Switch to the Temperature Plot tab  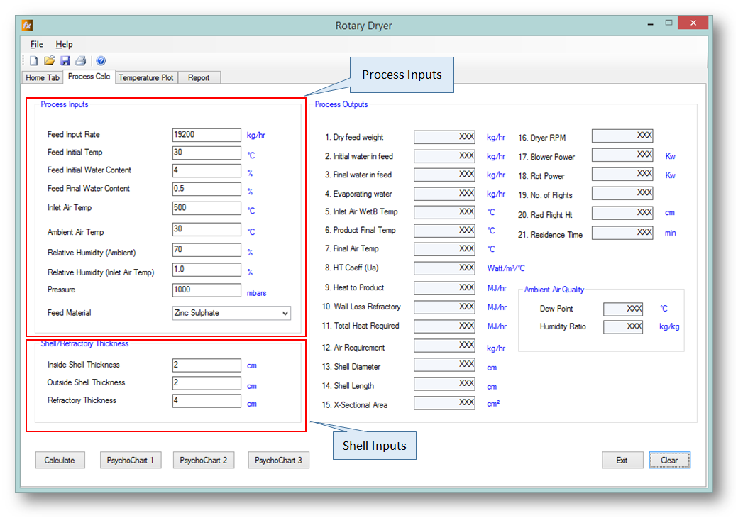click(146, 77)
